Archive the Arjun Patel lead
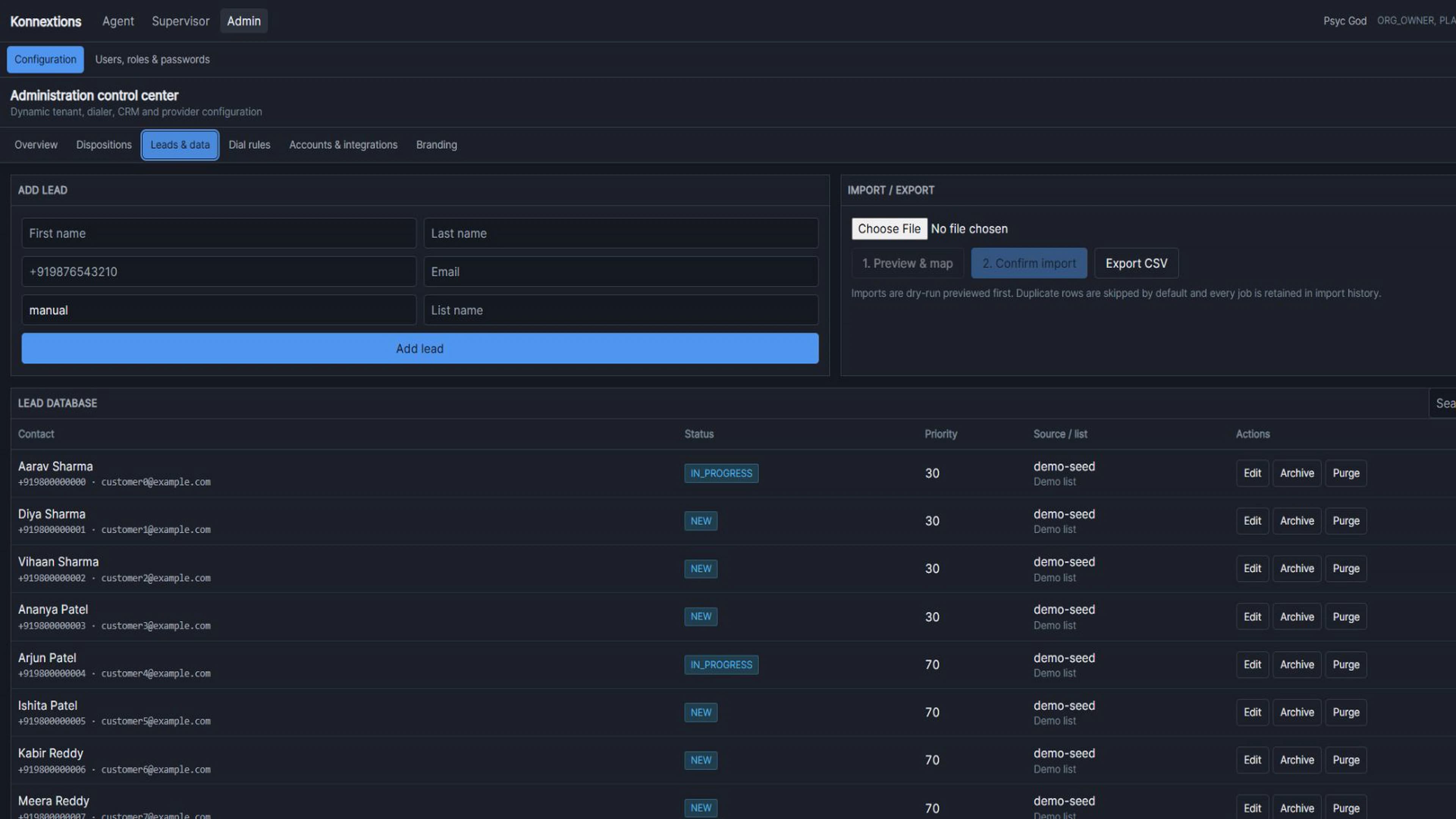The width and height of the screenshot is (1456, 819). click(1297, 665)
